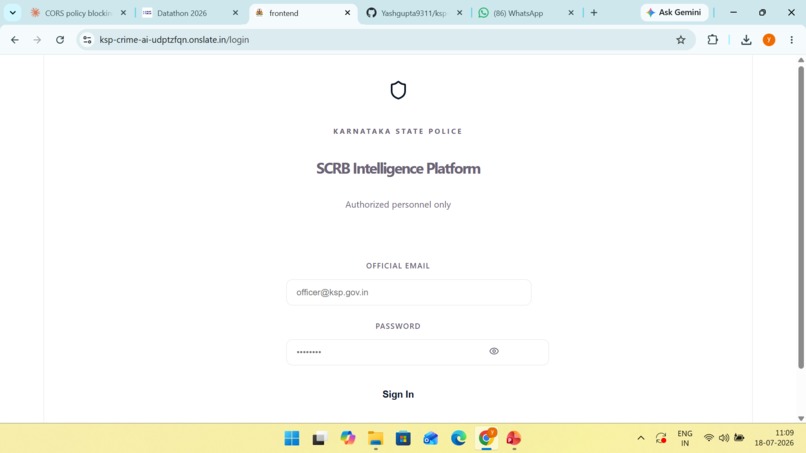
Task: Launch Copilot from the taskbar
Action: (347, 438)
